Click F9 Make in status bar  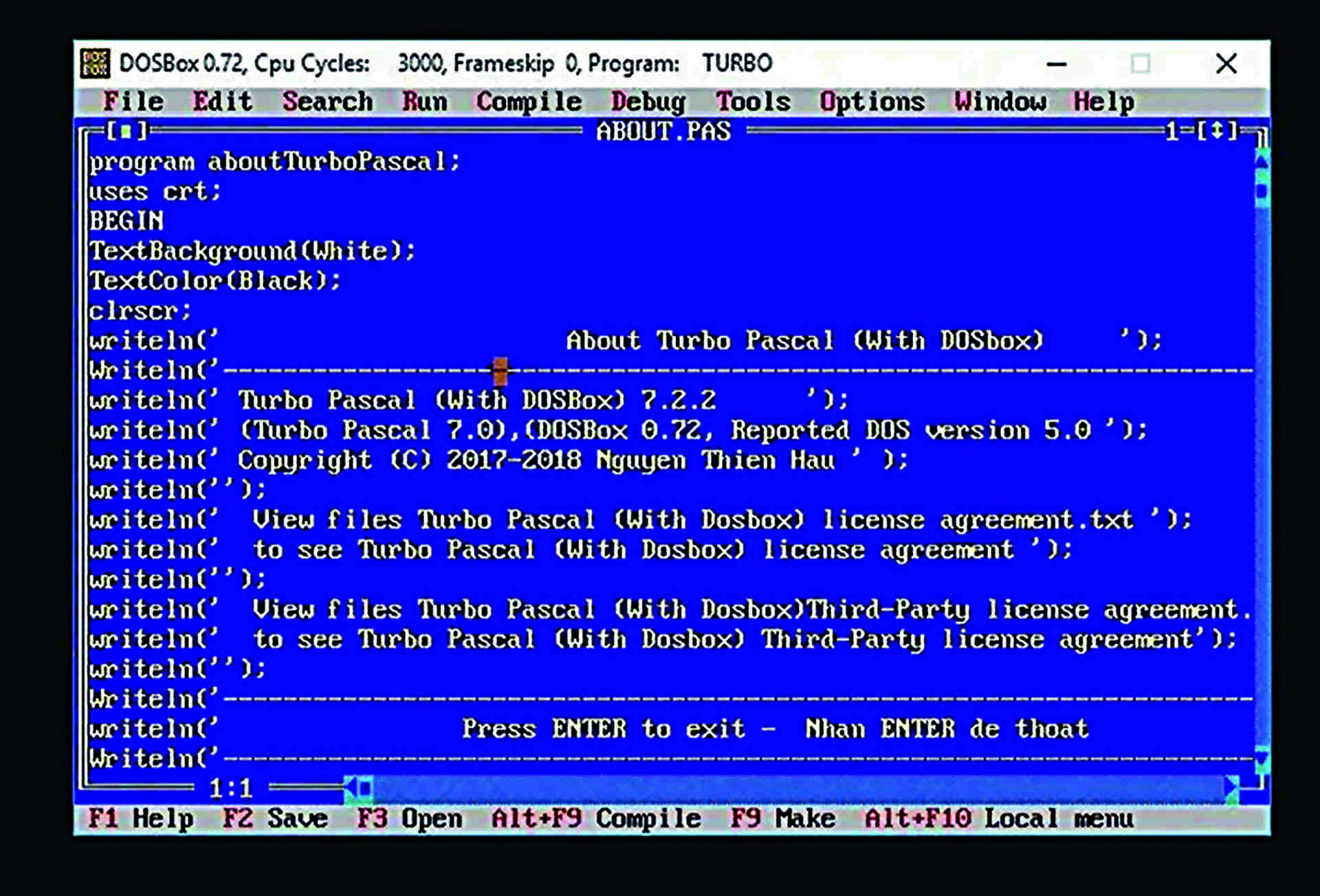point(782,818)
